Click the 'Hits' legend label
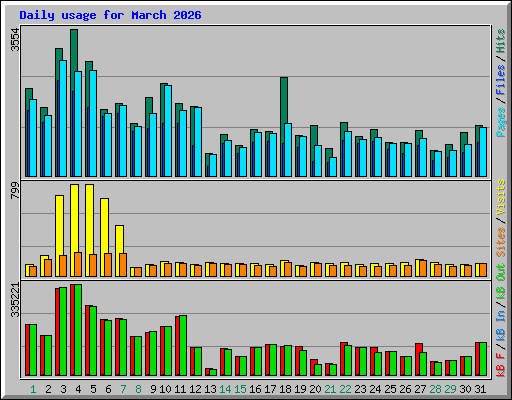 [501, 41]
